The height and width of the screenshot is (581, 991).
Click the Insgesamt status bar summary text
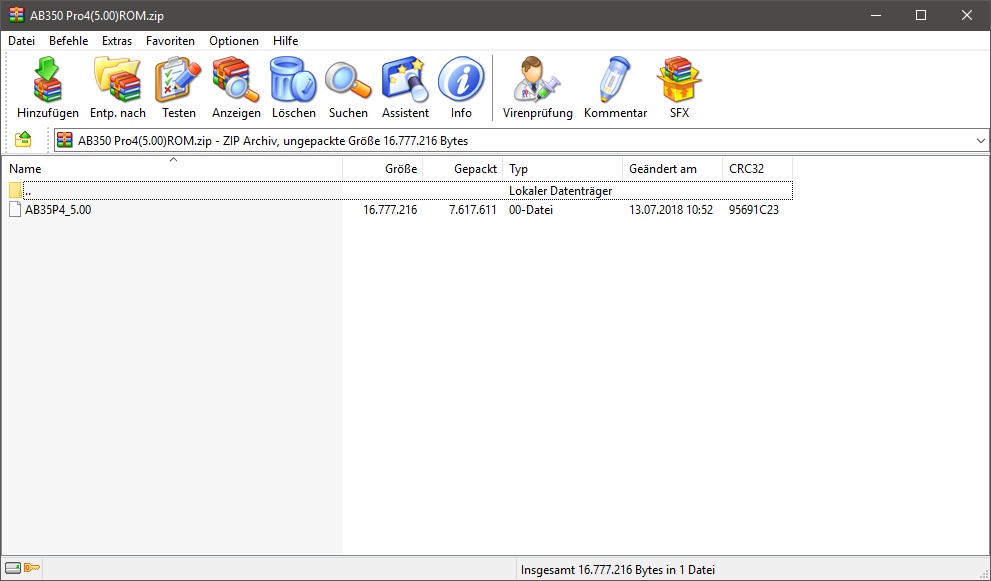click(617, 570)
